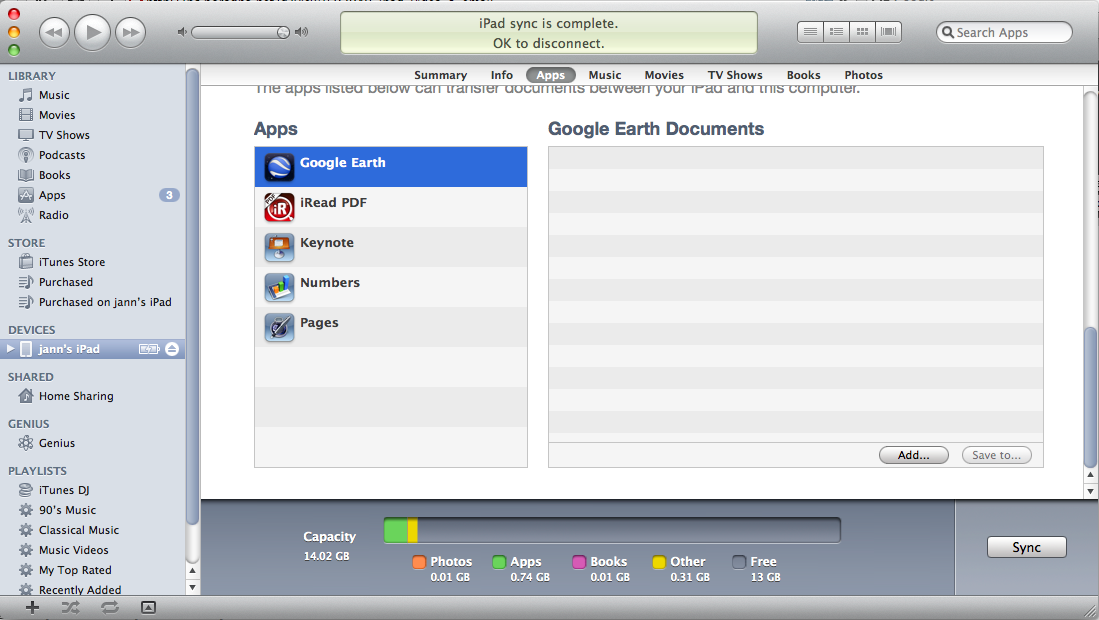Focus the Search Apps field

pyautogui.click(x=1004, y=32)
